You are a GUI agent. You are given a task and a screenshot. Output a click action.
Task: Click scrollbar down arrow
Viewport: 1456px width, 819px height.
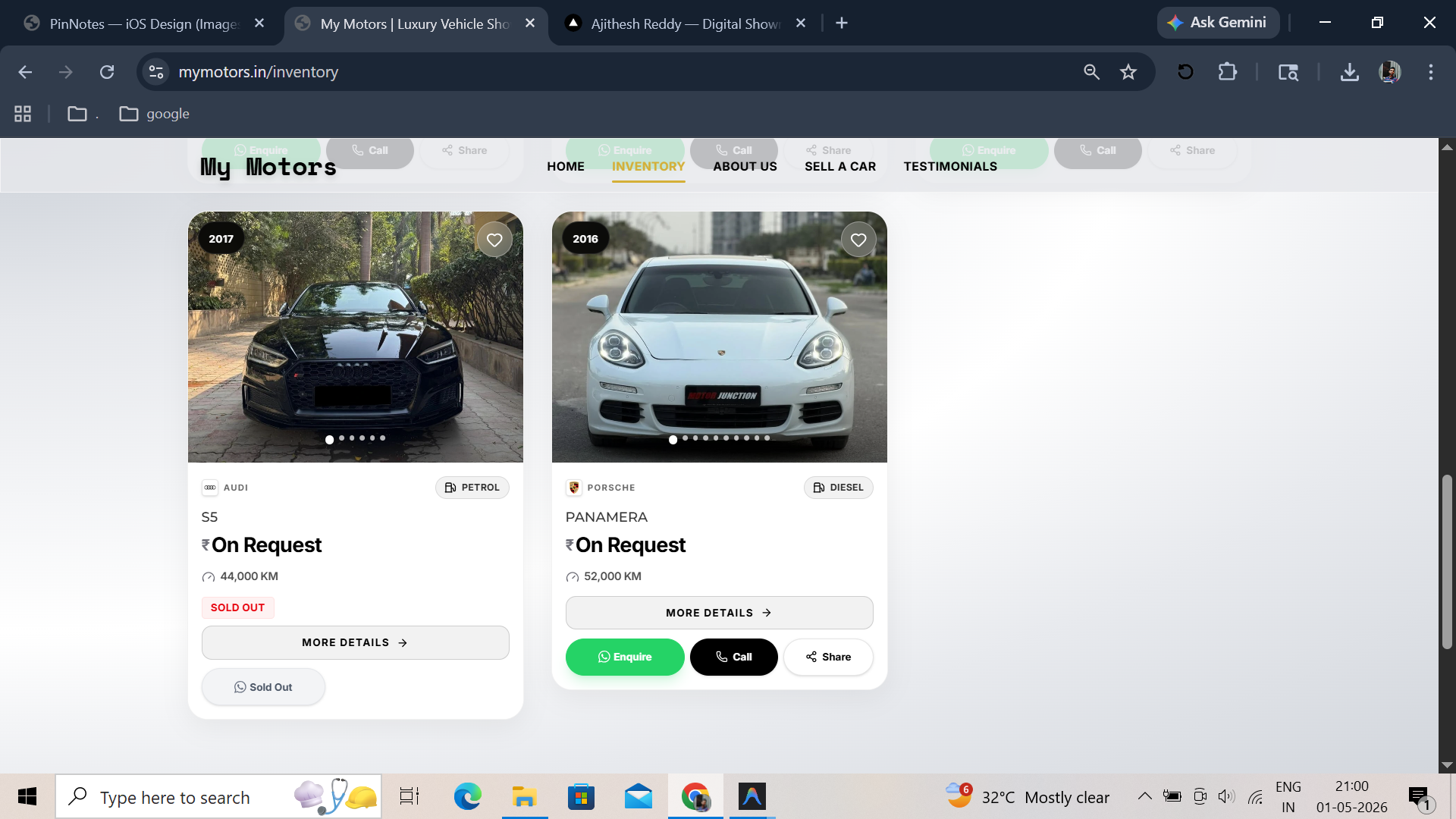pyautogui.click(x=1447, y=765)
